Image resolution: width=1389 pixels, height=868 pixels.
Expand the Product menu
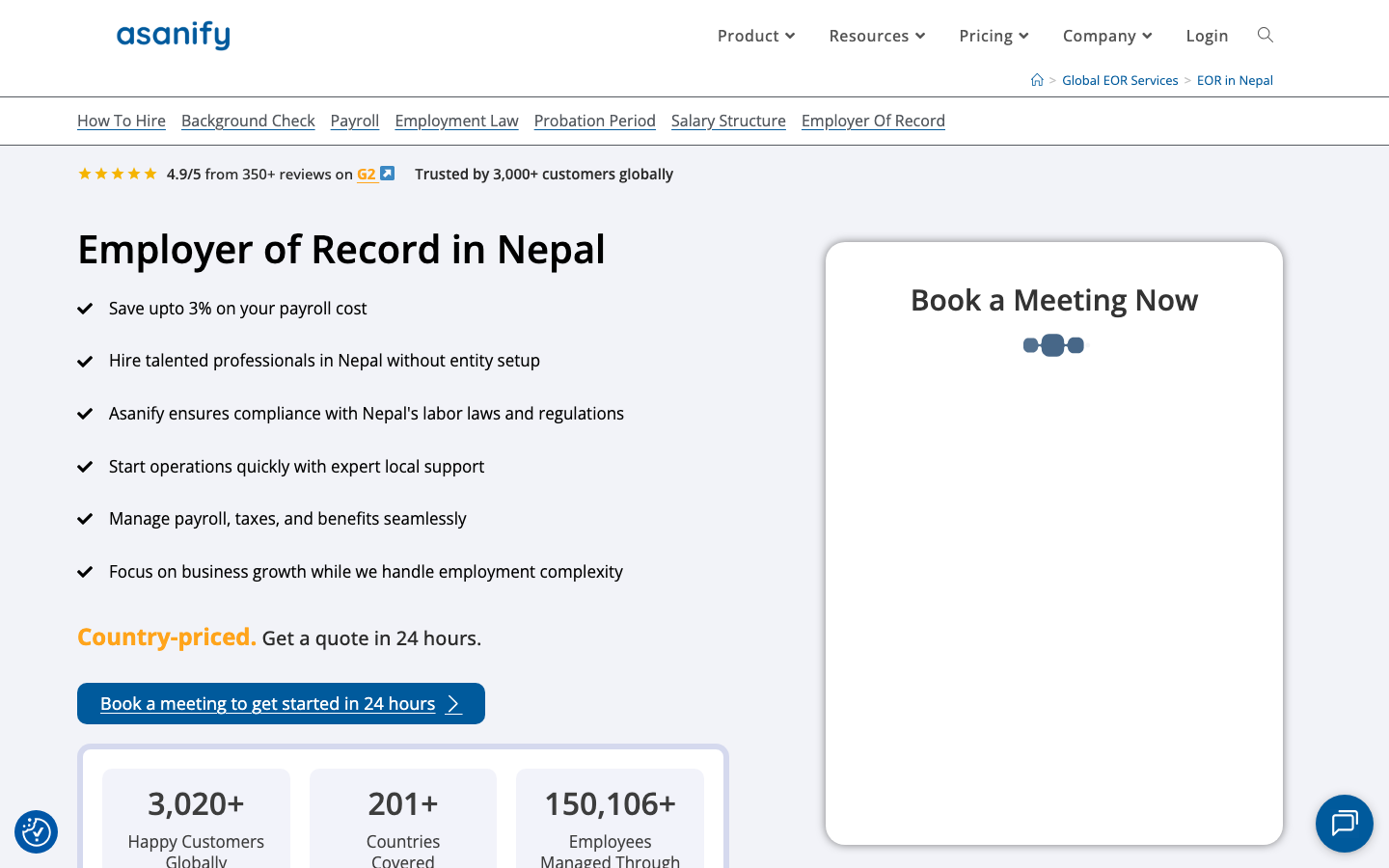pos(756,36)
